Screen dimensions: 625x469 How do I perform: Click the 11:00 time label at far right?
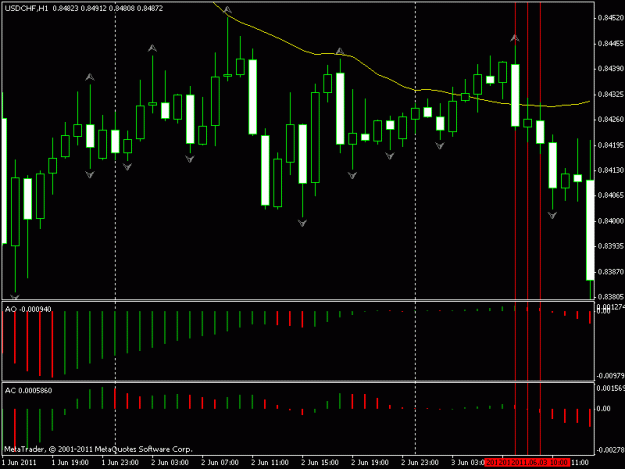point(579,463)
